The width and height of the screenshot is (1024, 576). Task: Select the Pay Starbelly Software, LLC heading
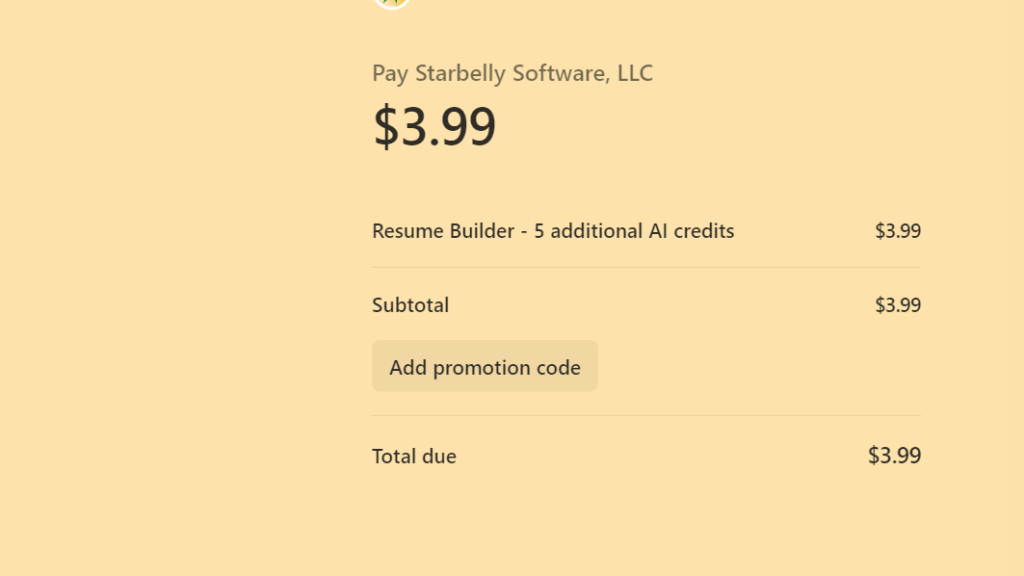click(511, 73)
